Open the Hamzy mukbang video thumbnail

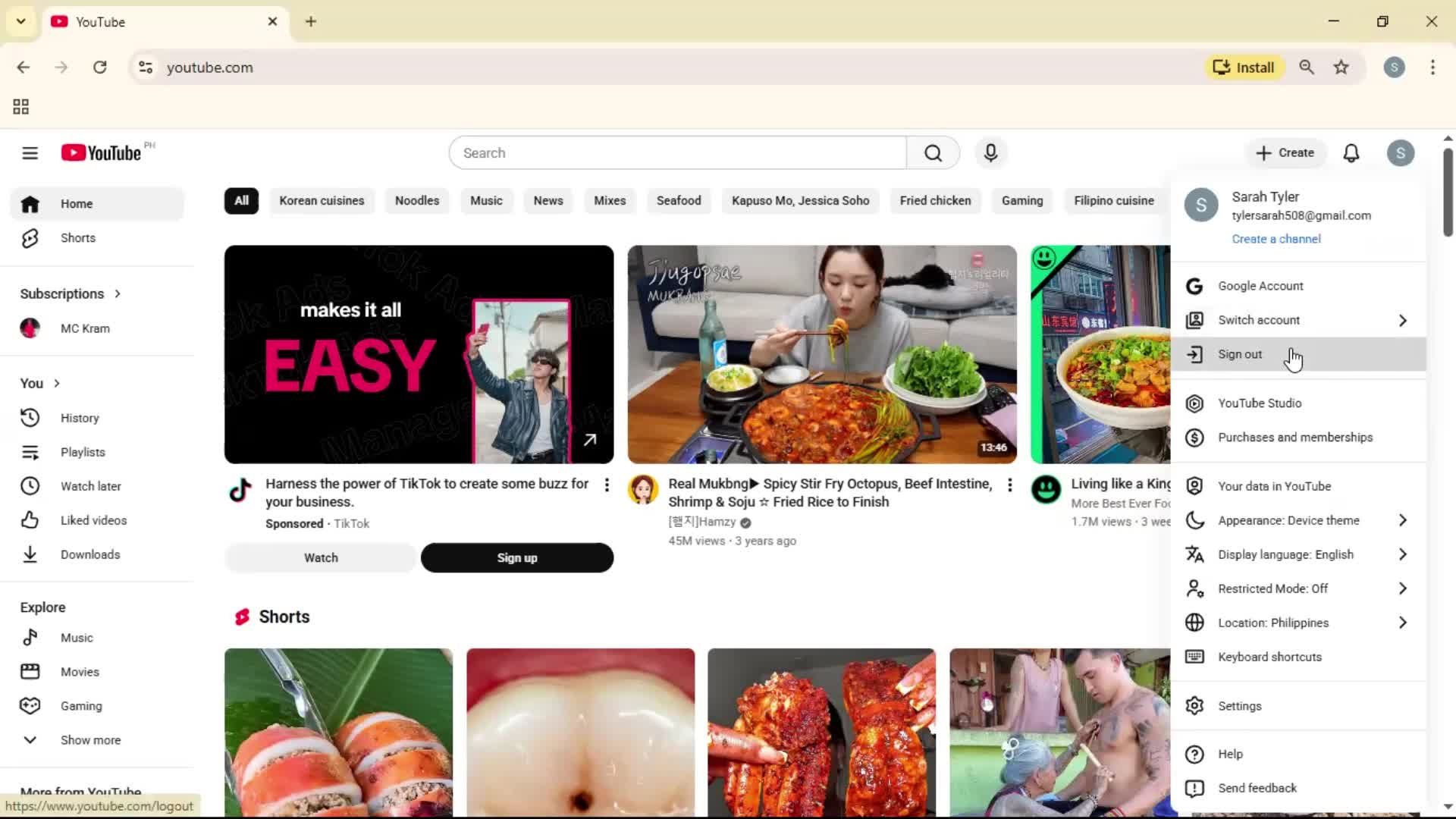pos(822,354)
